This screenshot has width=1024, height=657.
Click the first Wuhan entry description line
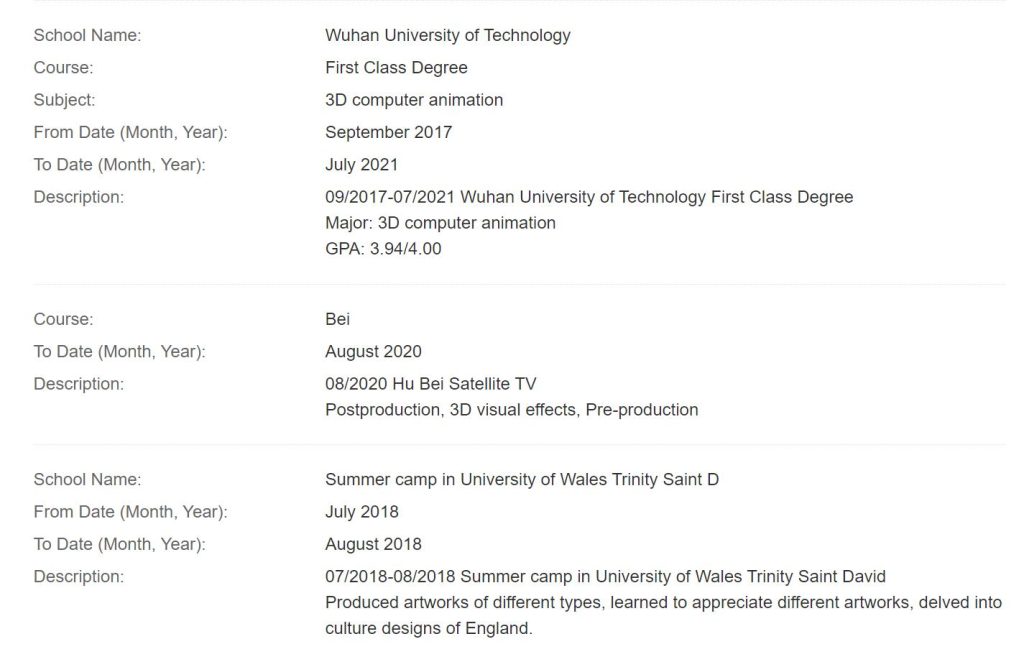tap(589, 197)
